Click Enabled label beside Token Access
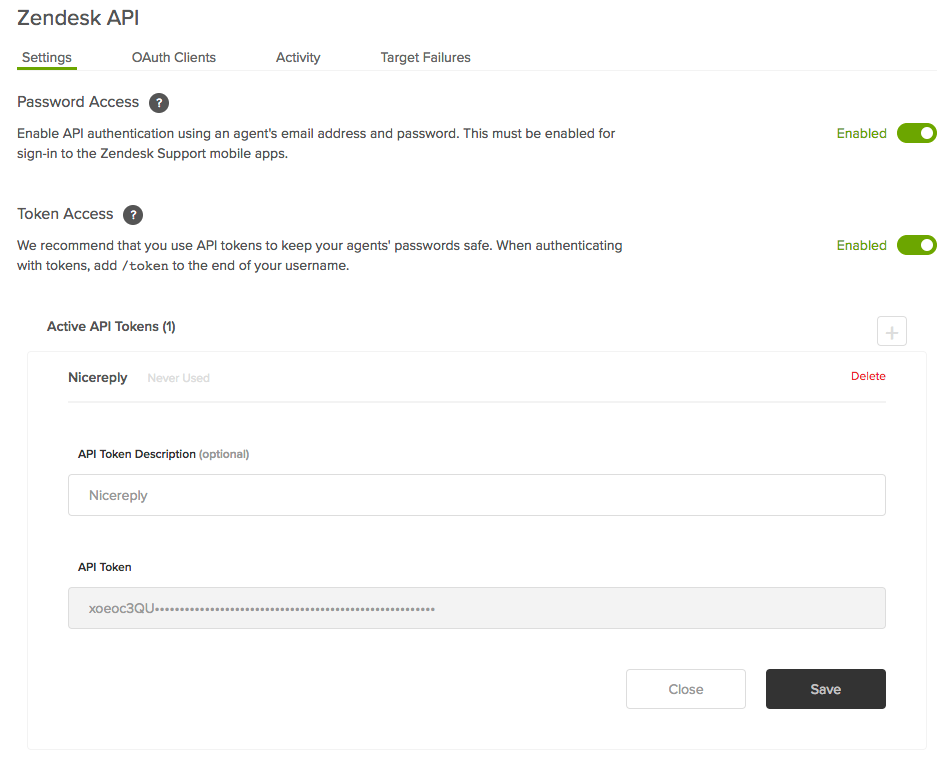Image resolution: width=948 pixels, height=767 pixels. tap(861, 245)
